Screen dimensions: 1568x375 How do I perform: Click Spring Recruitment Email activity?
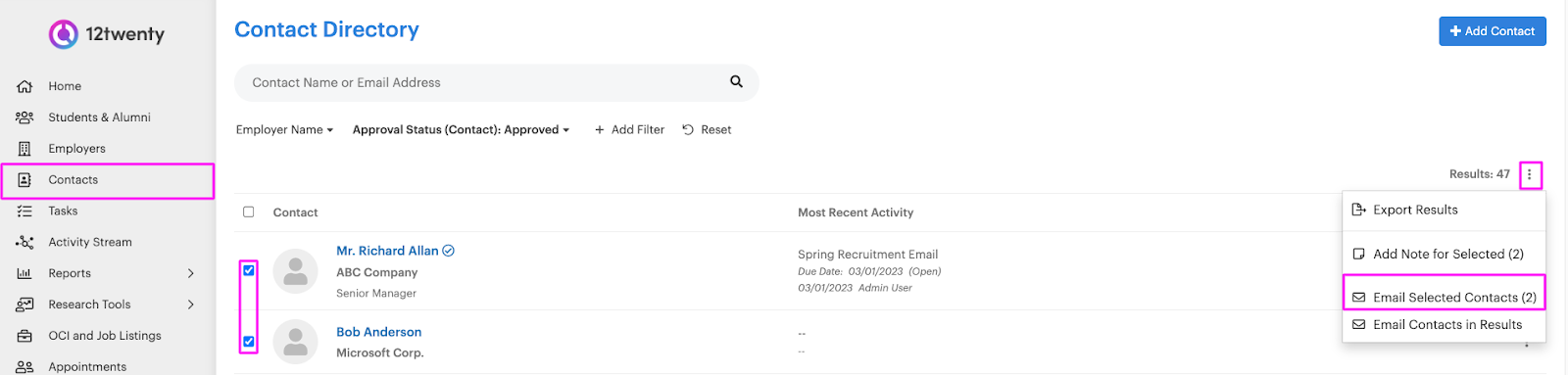coord(867,255)
